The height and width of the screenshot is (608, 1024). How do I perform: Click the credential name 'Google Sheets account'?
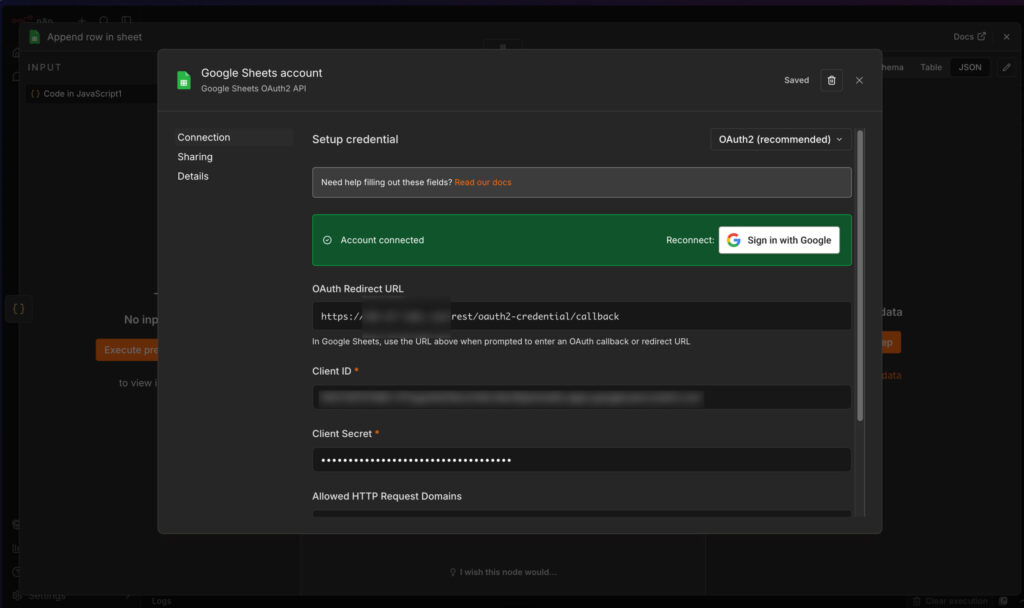click(x=261, y=73)
